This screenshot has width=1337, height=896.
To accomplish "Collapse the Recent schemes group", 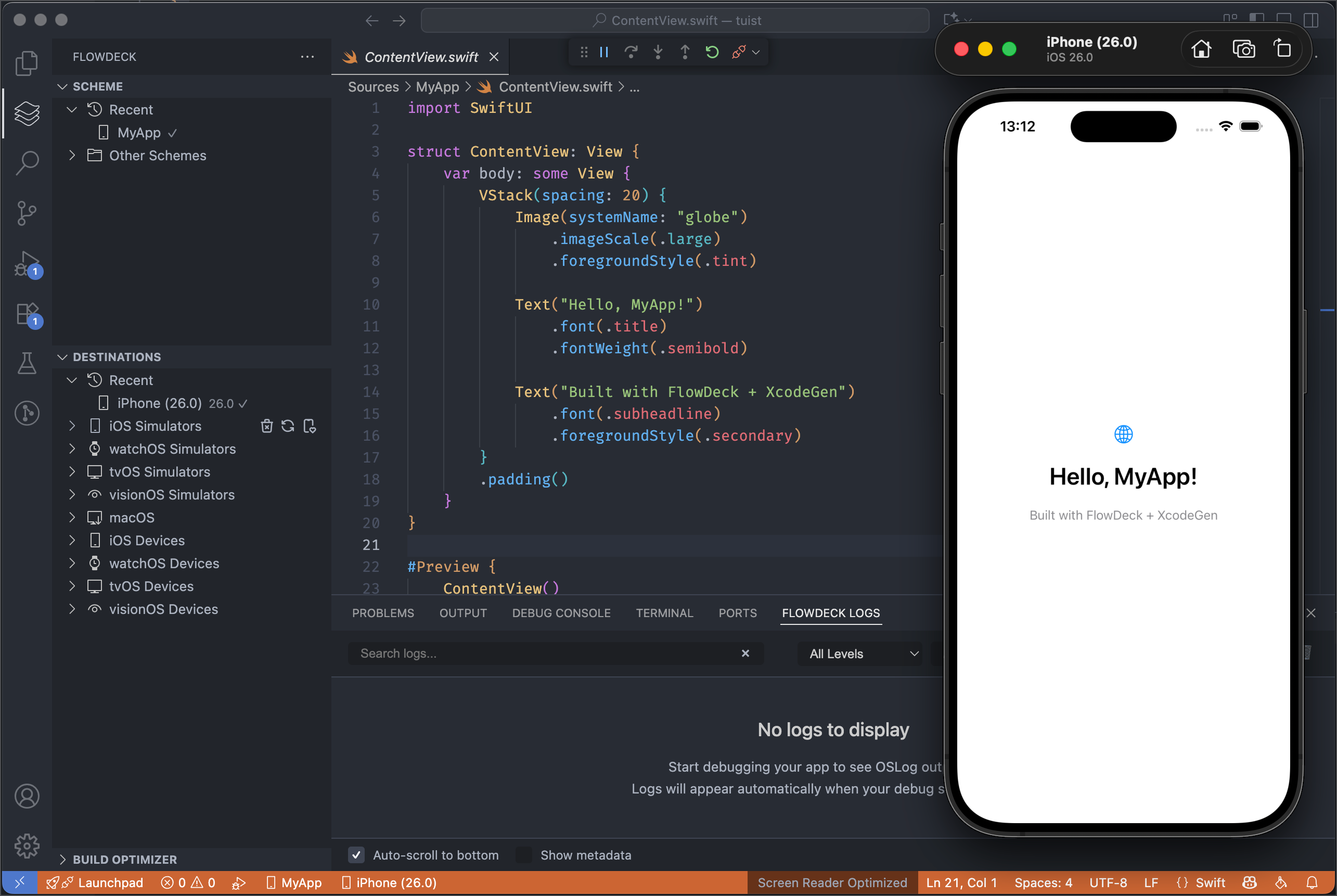I will (71, 109).
